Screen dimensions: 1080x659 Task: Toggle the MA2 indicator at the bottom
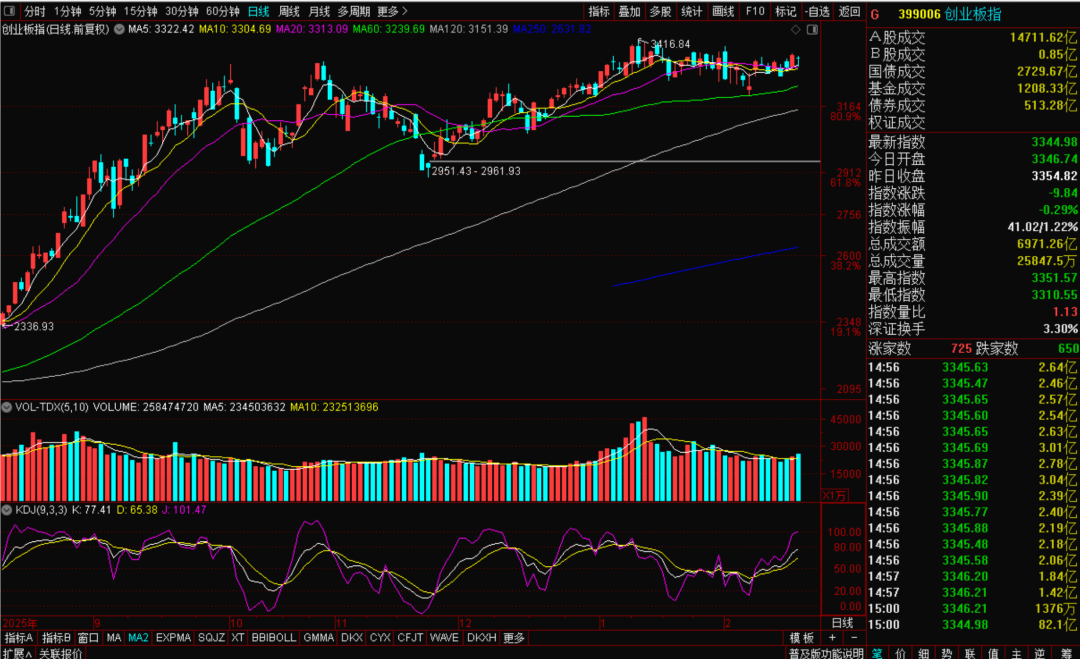coord(138,637)
